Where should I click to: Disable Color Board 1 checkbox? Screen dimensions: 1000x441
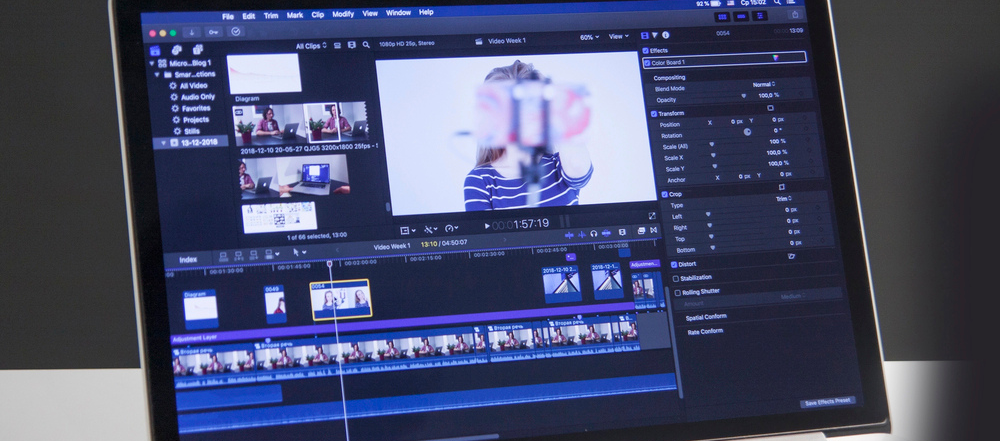(x=647, y=63)
